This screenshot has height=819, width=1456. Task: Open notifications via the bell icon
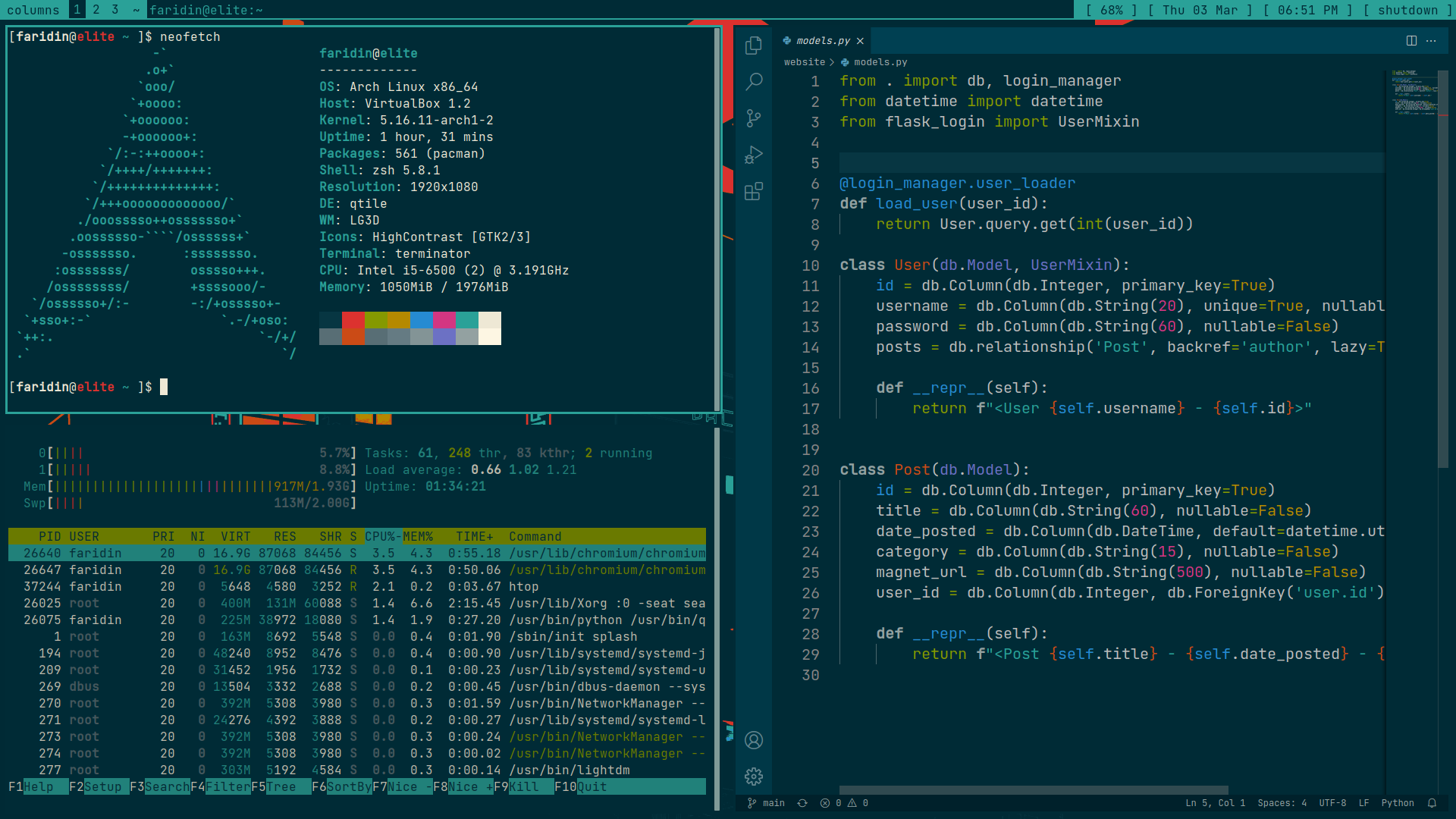click(x=1432, y=803)
